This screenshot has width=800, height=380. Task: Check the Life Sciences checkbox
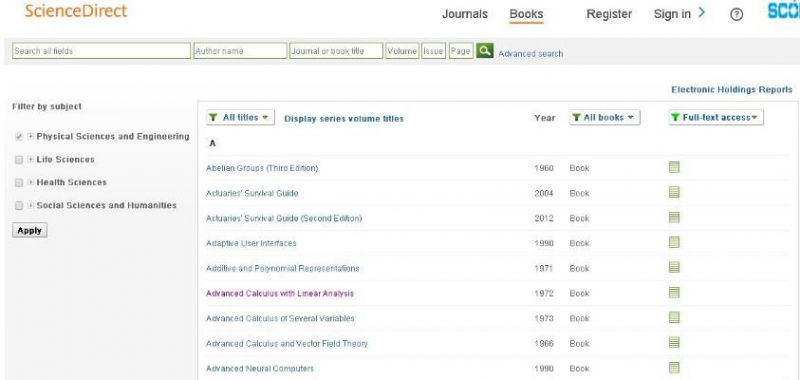coord(19,160)
